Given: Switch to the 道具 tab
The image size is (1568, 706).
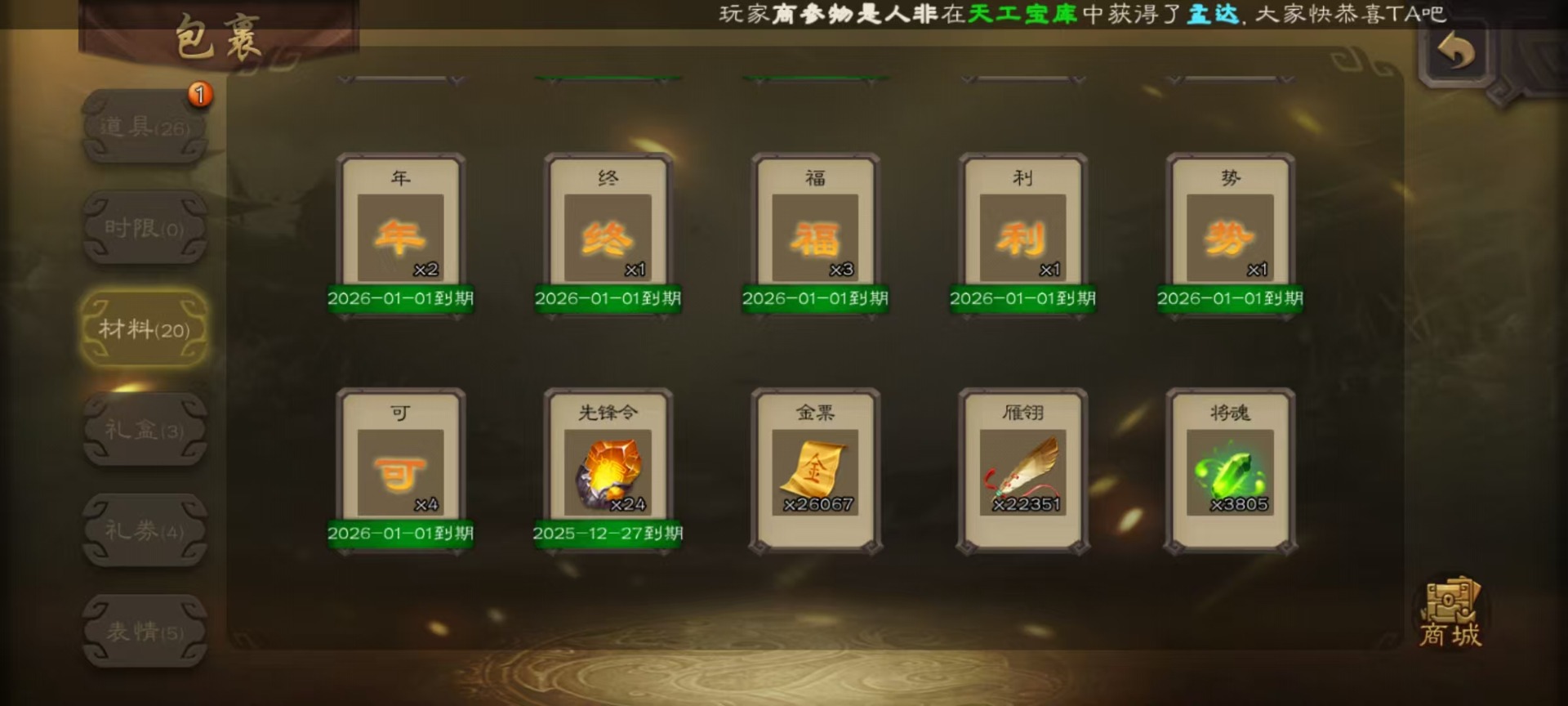Looking at the screenshot, I should pos(145,127).
